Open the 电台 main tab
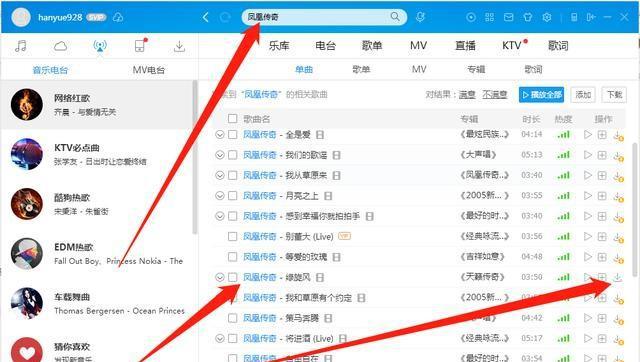The width and height of the screenshot is (640, 362). click(325, 46)
